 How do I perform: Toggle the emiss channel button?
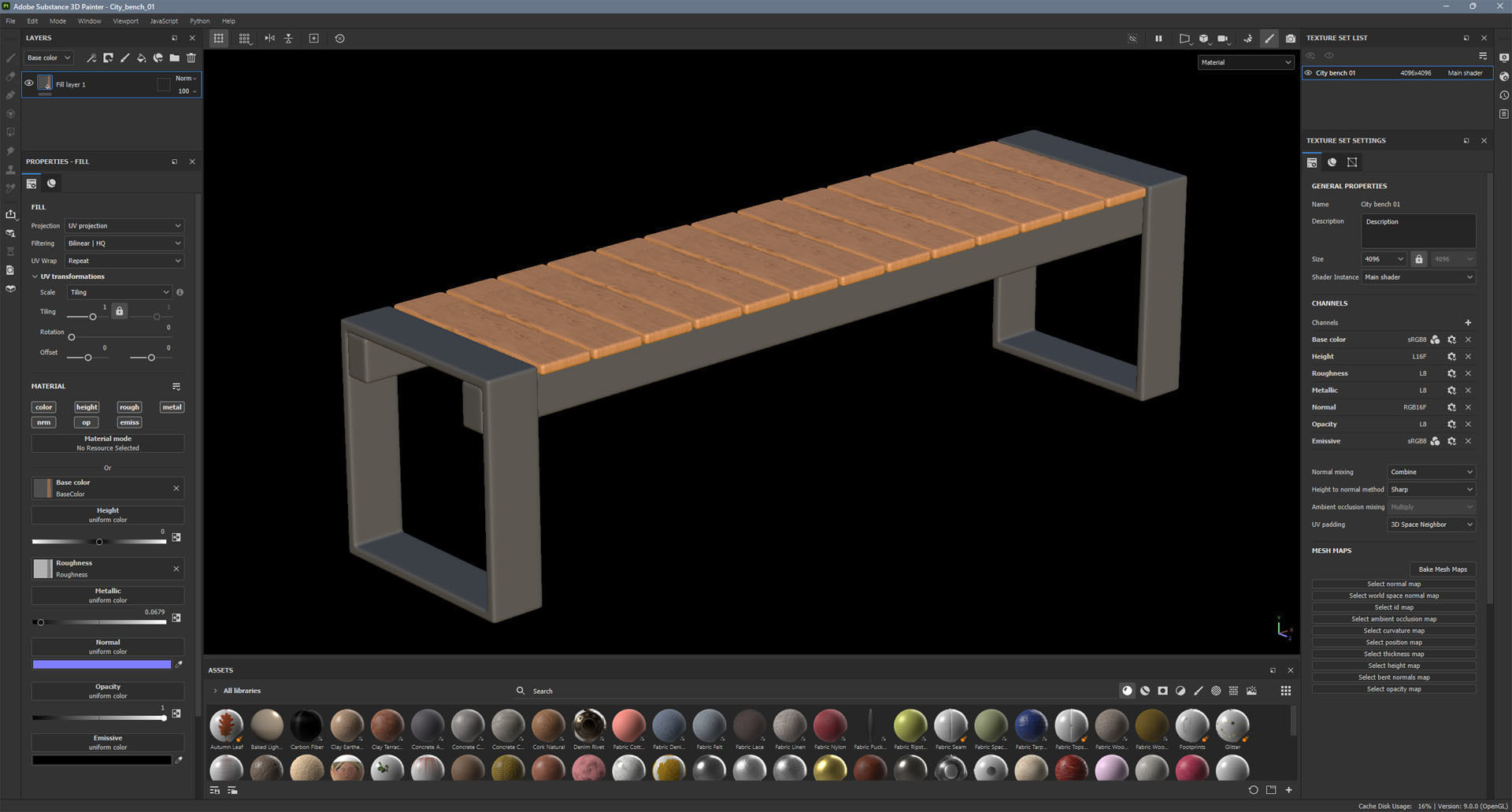click(x=129, y=422)
